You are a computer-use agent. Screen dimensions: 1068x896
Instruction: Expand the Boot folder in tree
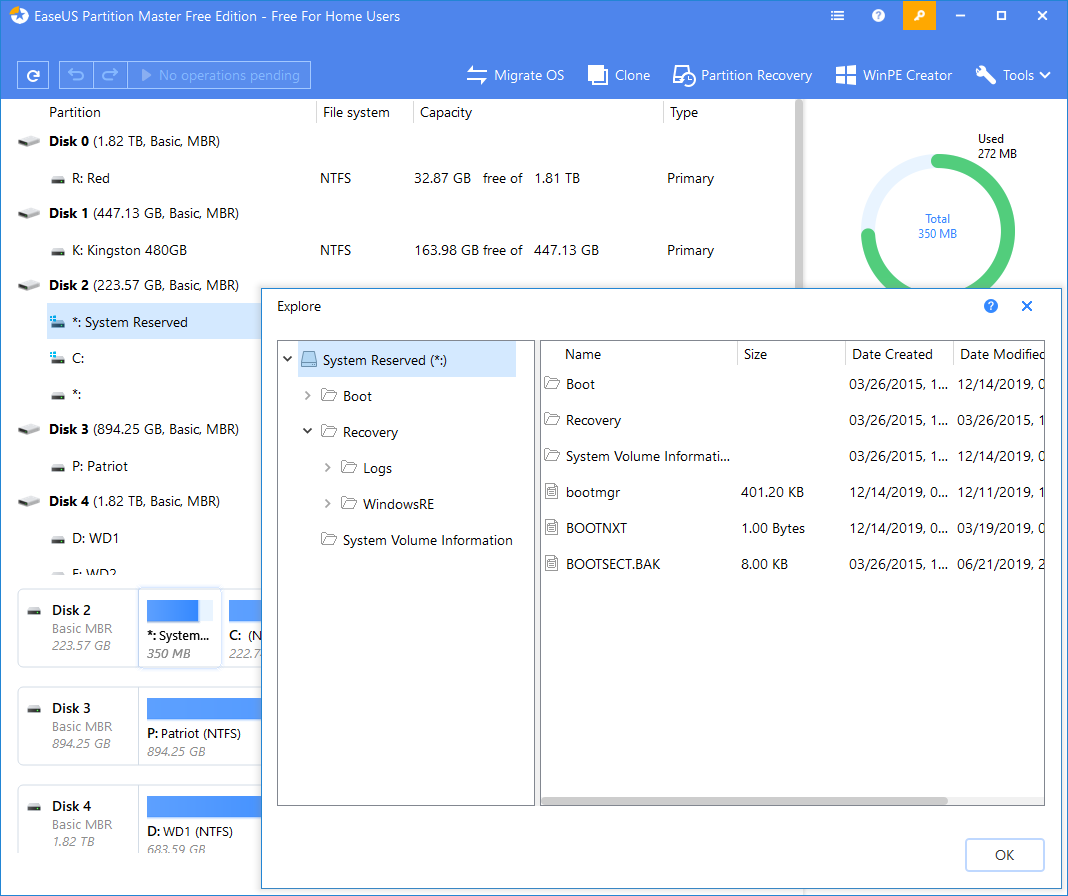(x=307, y=396)
